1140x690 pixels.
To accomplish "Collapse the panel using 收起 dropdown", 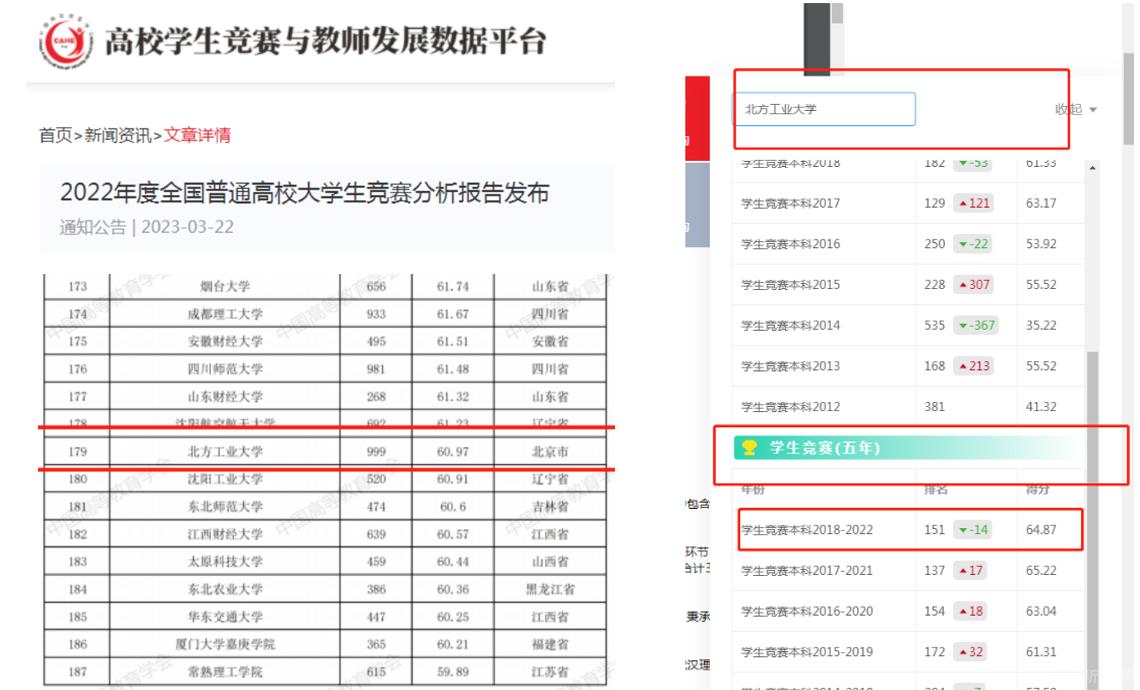I will [x=1076, y=109].
